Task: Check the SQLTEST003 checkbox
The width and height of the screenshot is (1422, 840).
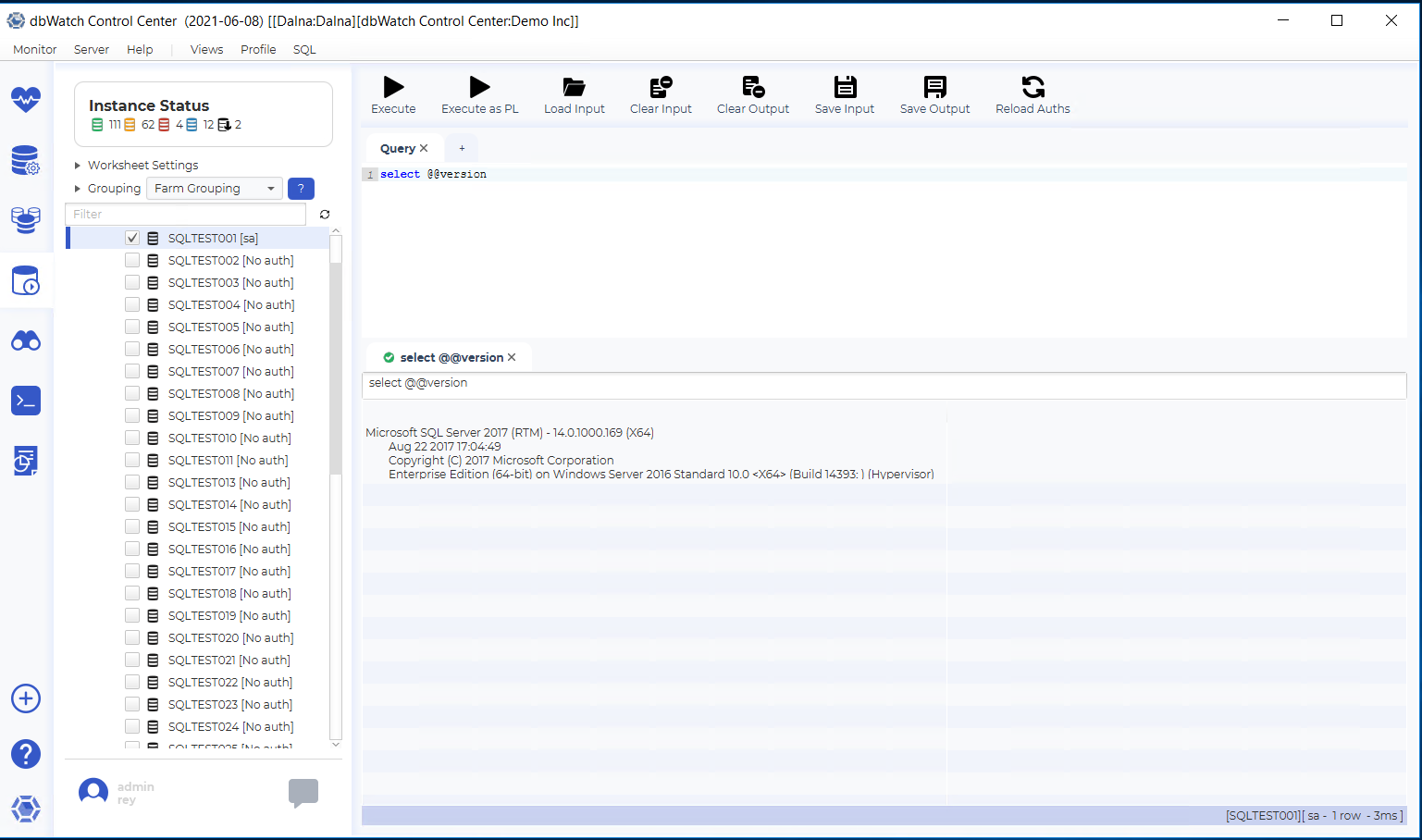Action: point(132,282)
